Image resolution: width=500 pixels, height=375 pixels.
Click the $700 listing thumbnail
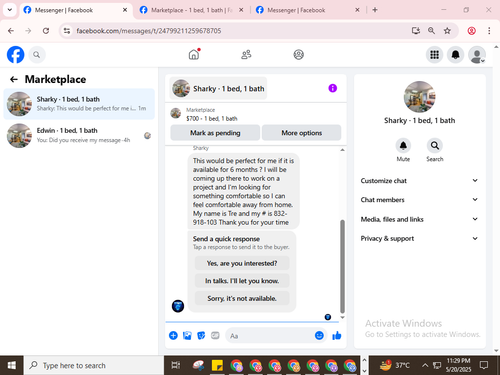pyautogui.click(x=176, y=113)
